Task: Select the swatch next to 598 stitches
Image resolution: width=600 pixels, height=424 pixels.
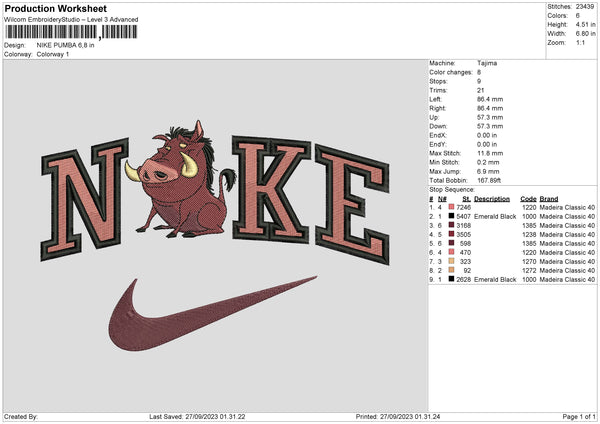Action: (452, 243)
